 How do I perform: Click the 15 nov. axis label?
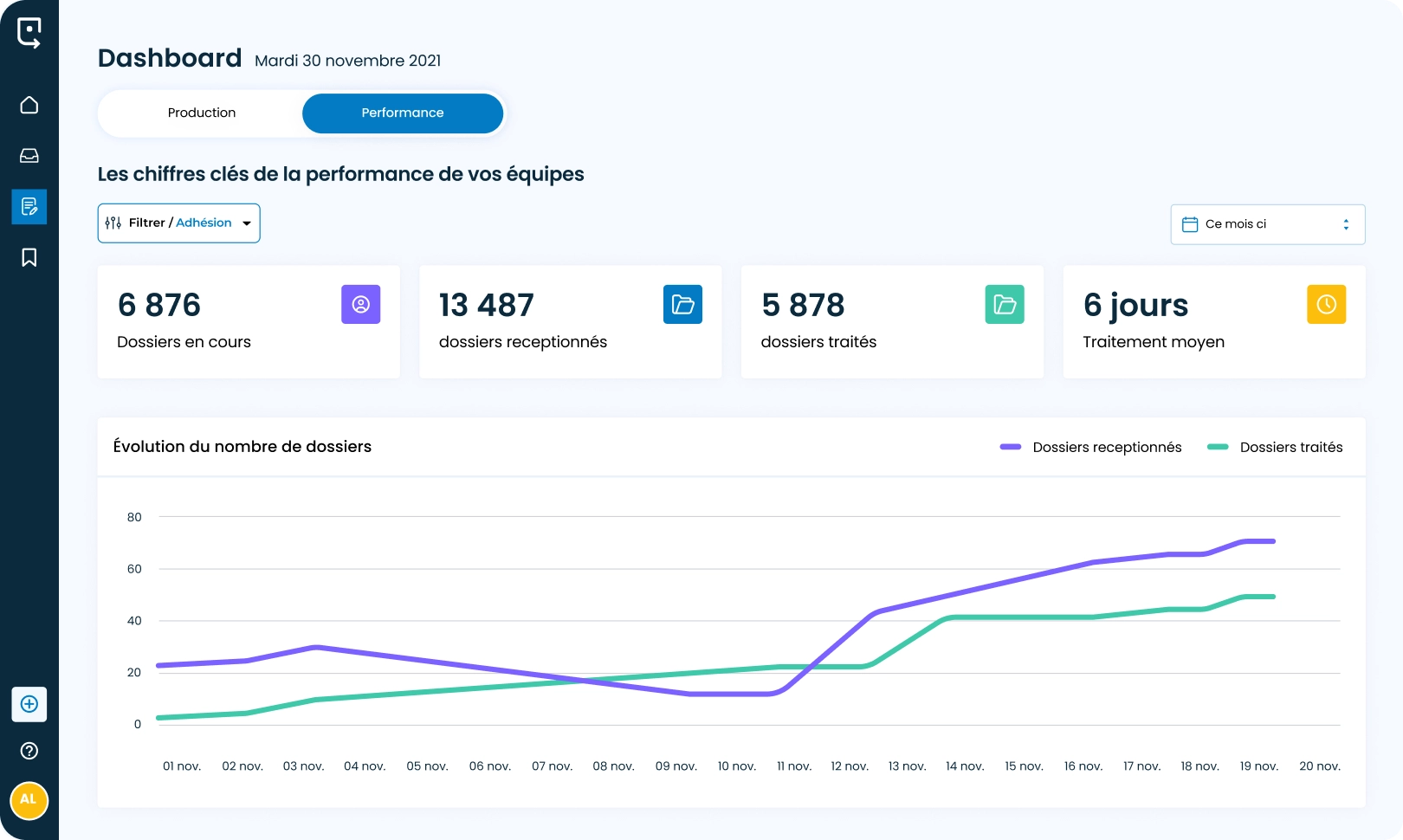pos(1025,766)
